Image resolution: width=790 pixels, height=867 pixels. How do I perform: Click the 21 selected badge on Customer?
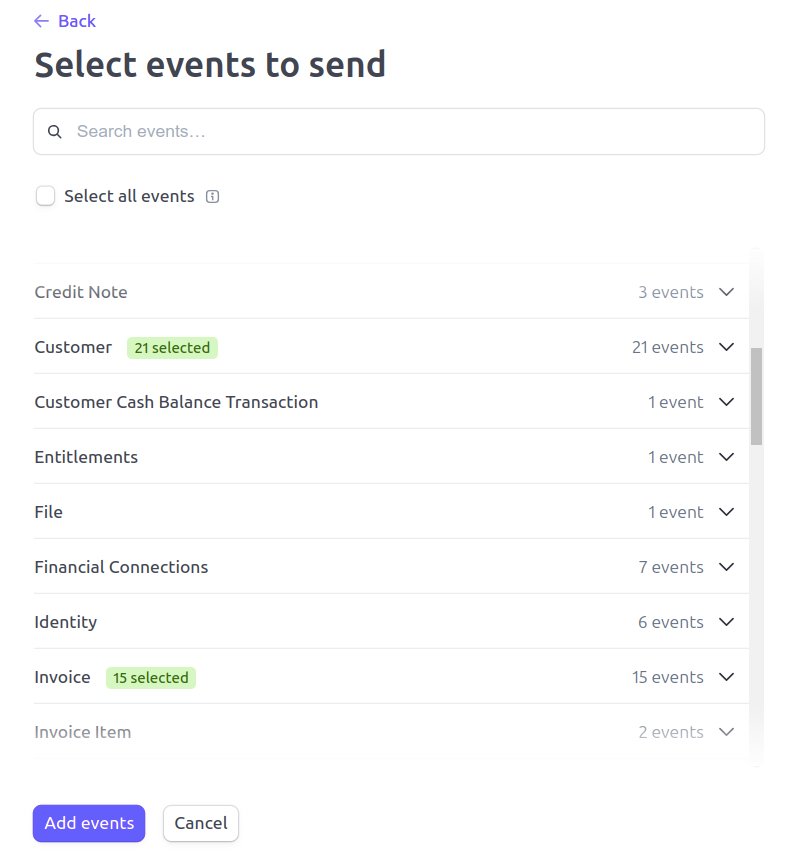click(x=172, y=348)
